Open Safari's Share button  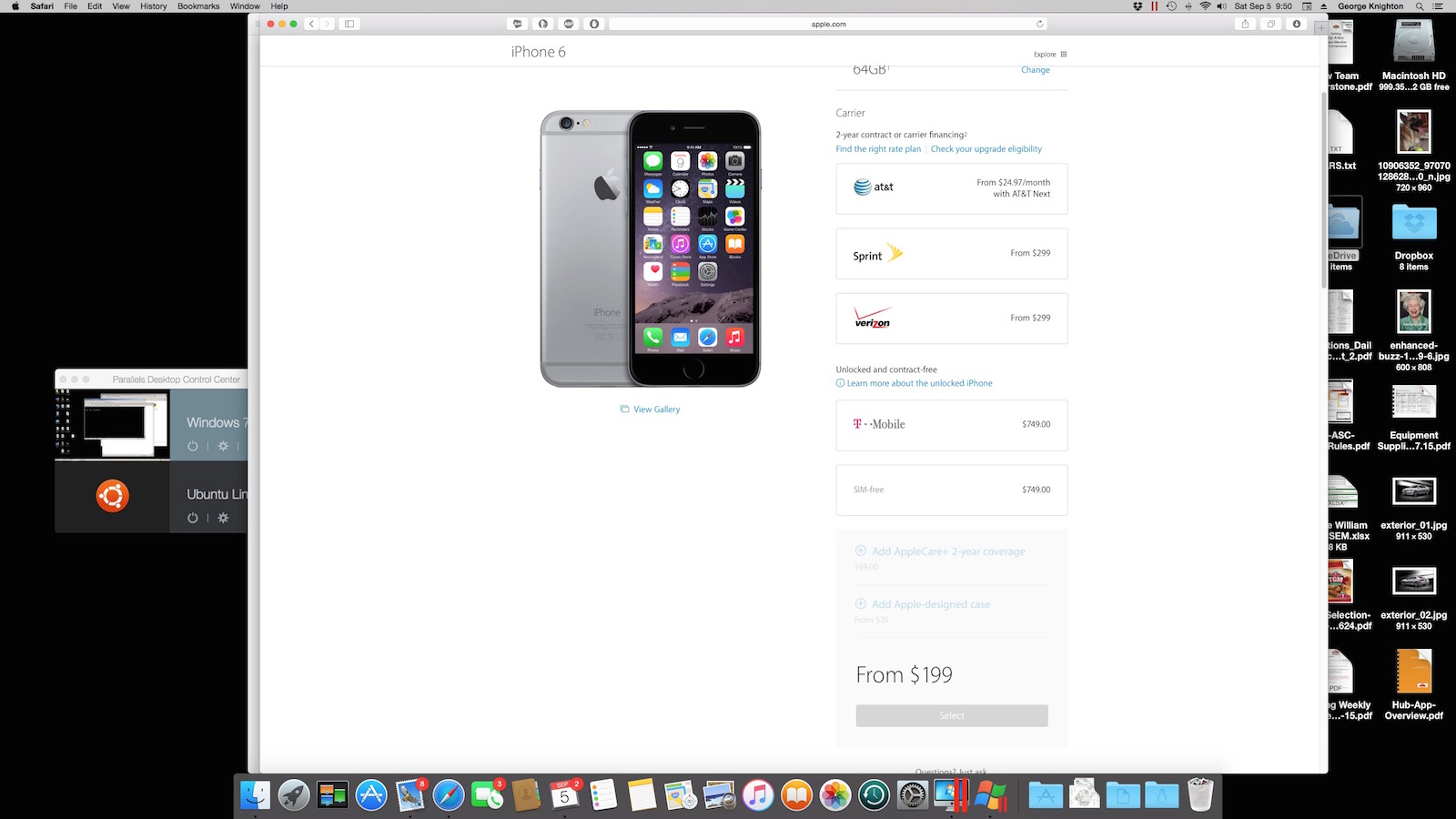click(x=1245, y=24)
